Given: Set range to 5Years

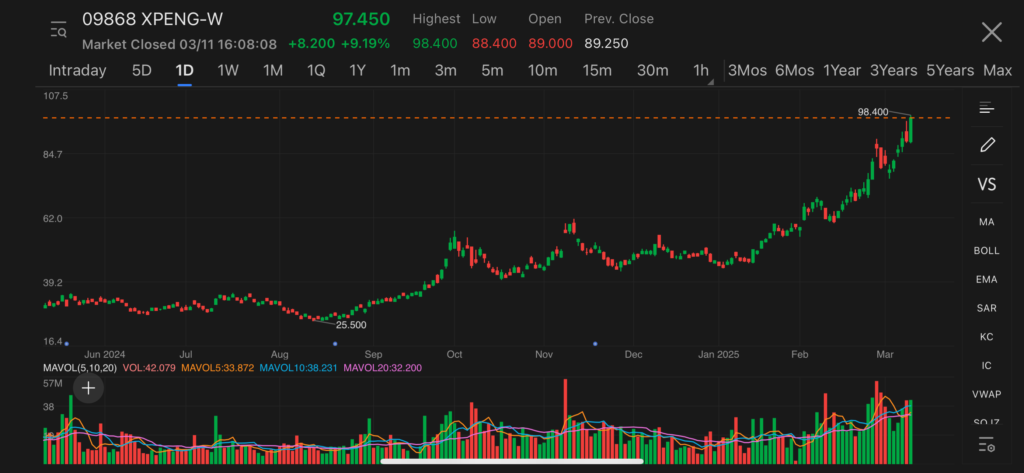Looking at the screenshot, I should point(950,71).
